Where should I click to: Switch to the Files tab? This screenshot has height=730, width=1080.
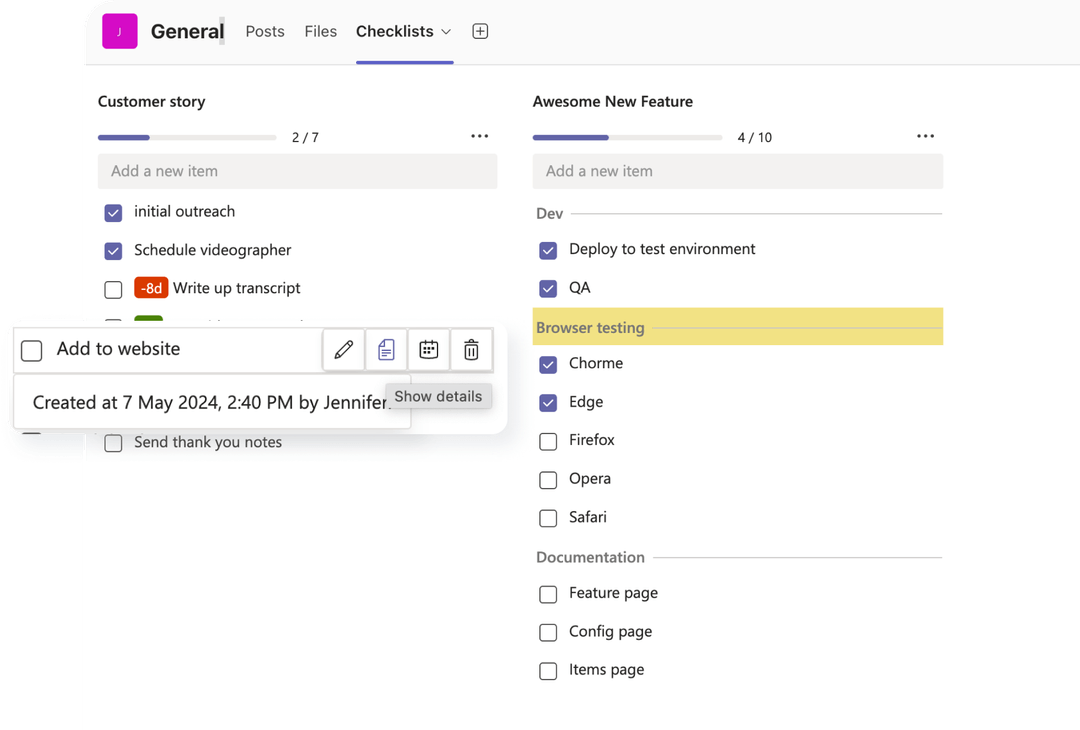click(x=320, y=31)
